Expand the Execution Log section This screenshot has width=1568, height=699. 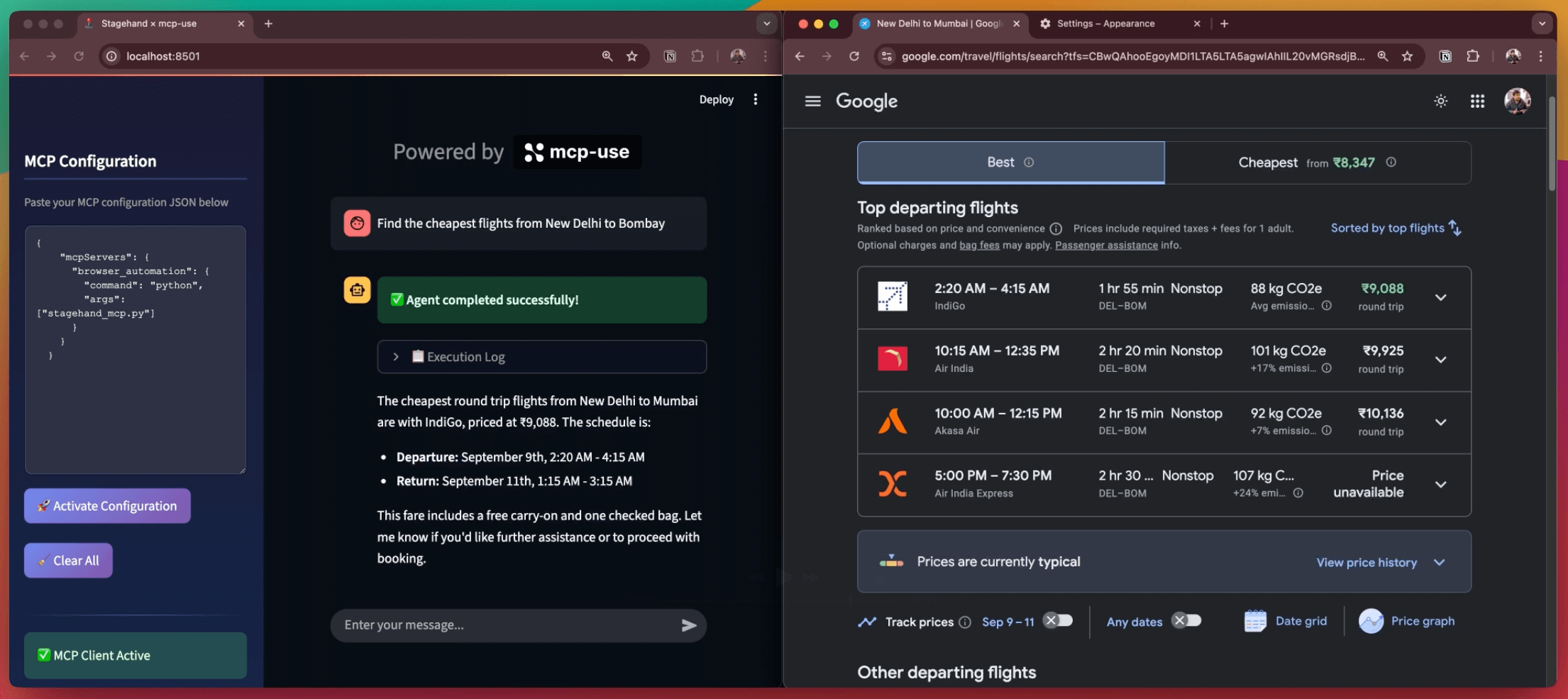542,357
